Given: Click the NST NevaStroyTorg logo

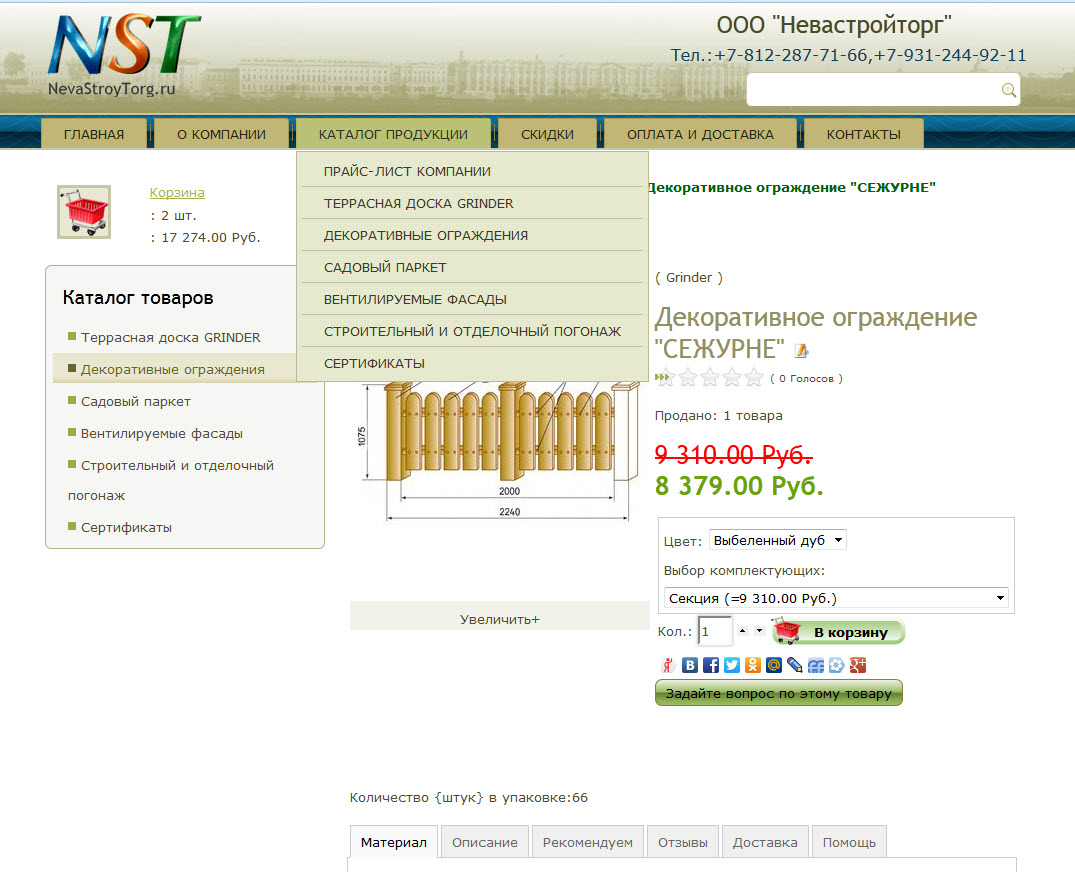Looking at the screenshot, I should coord(123,56).
